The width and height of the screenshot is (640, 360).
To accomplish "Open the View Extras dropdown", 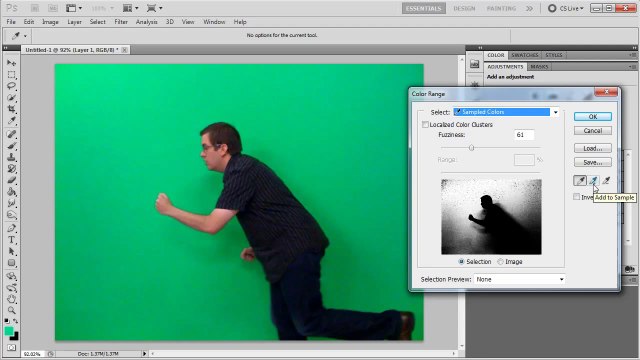I will click(74, 8).
